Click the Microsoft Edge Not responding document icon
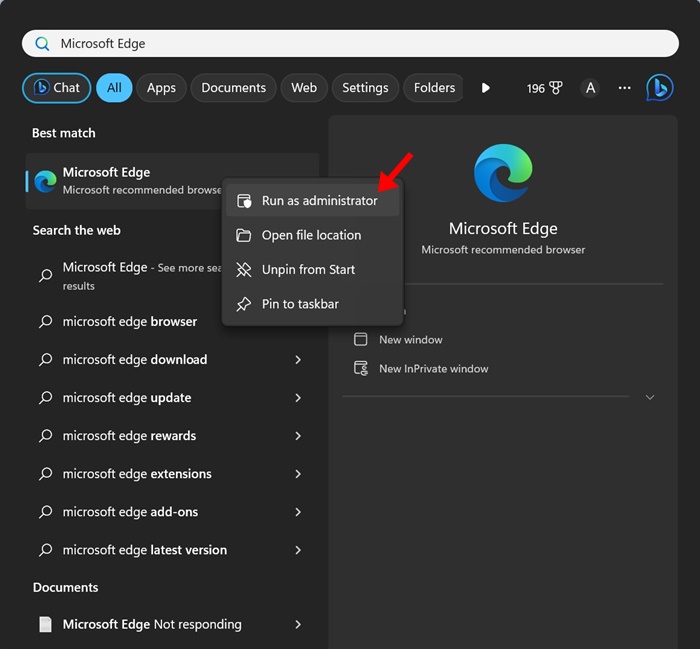 pyautogui.click(x=45, y=624)
